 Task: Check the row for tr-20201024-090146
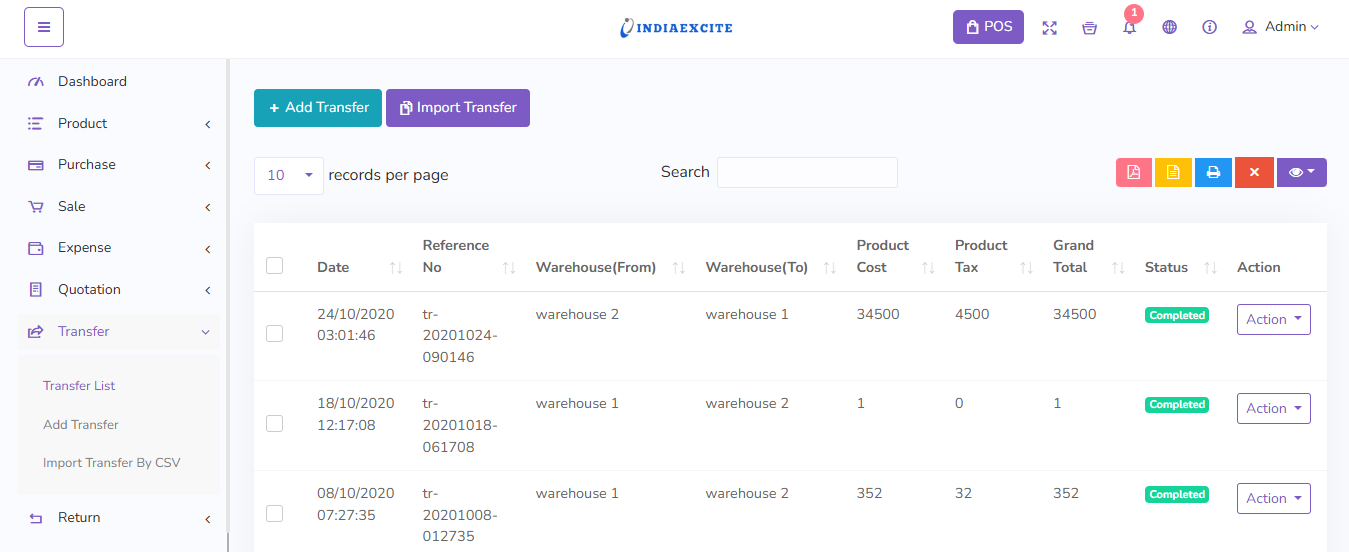[275, 334]
